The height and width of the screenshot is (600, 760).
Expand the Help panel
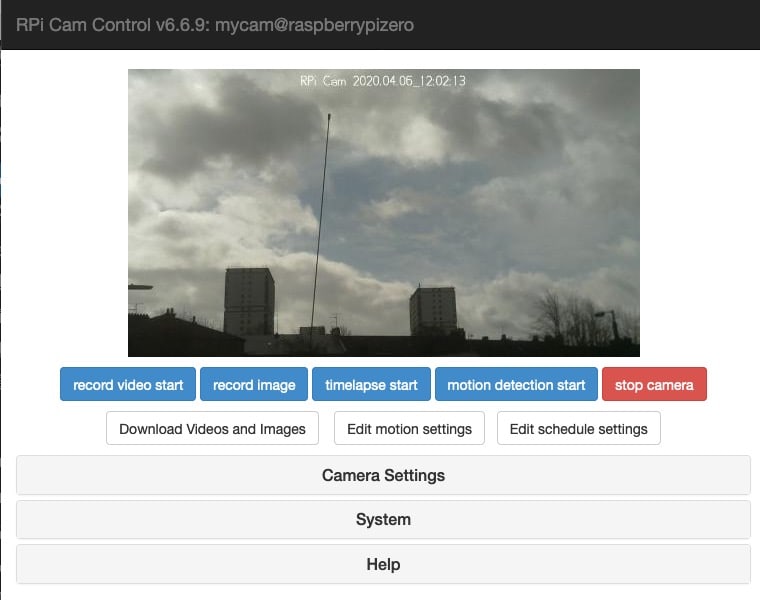tap(383, 564)
